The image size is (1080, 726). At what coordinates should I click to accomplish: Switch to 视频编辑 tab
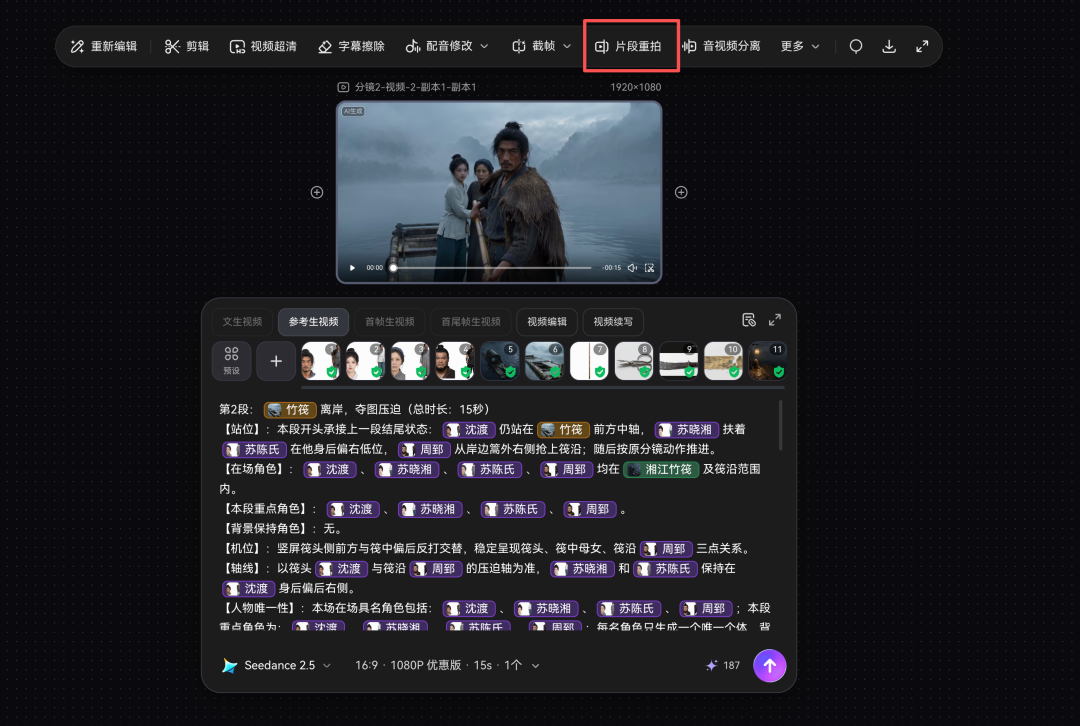click(547, 322)
